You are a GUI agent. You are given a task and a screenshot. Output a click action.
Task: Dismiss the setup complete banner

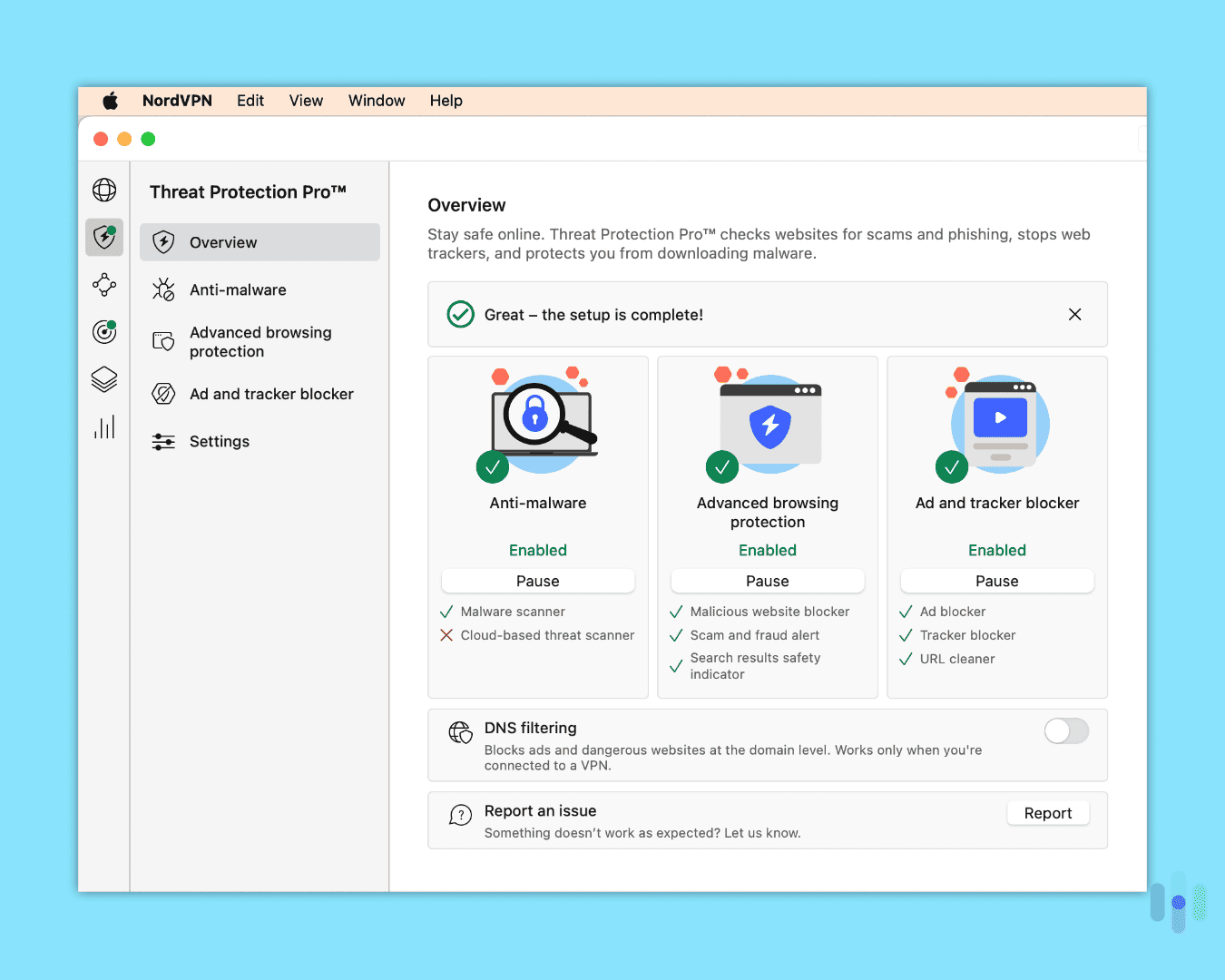tap(1074, 314)
